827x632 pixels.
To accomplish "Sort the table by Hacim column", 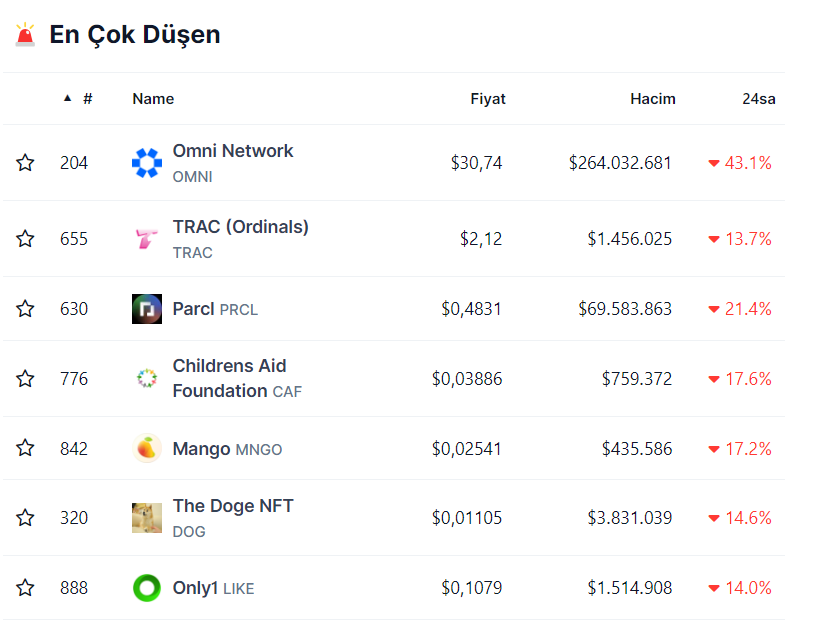I will point(652,99).
